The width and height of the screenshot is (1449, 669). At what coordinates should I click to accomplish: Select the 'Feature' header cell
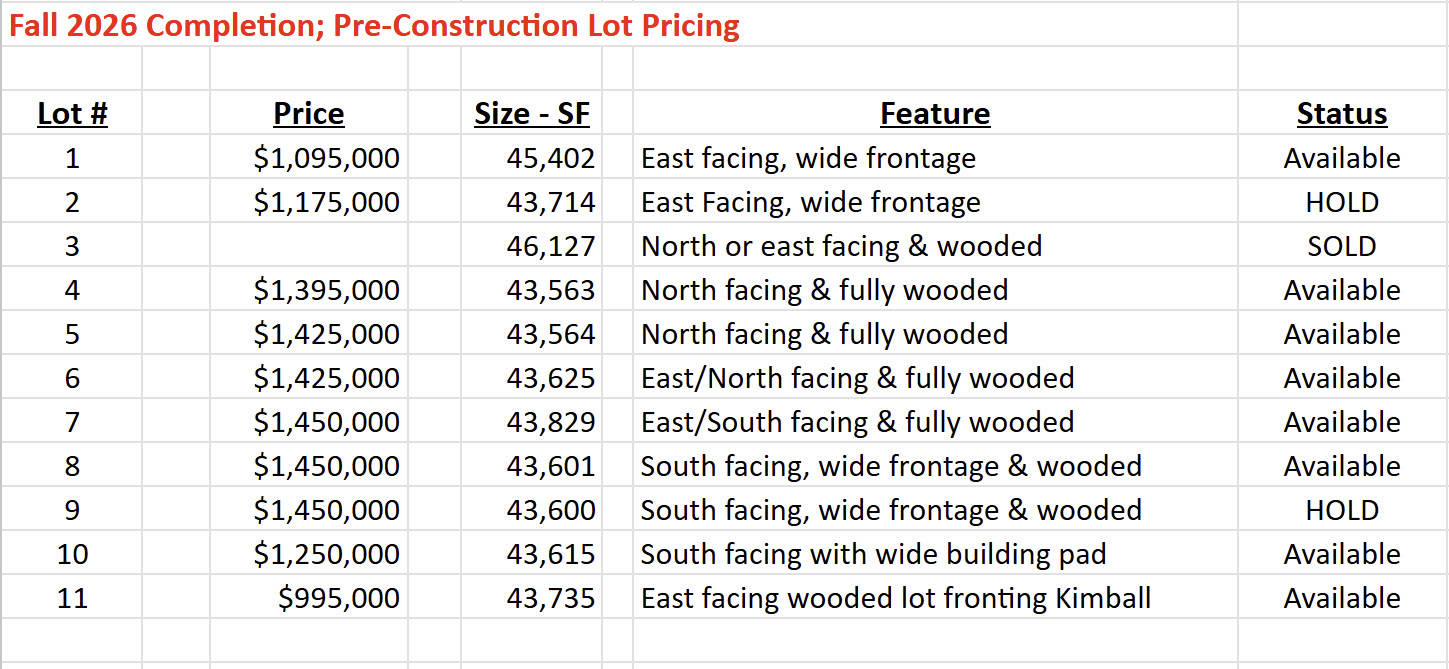tap(935, 114)
